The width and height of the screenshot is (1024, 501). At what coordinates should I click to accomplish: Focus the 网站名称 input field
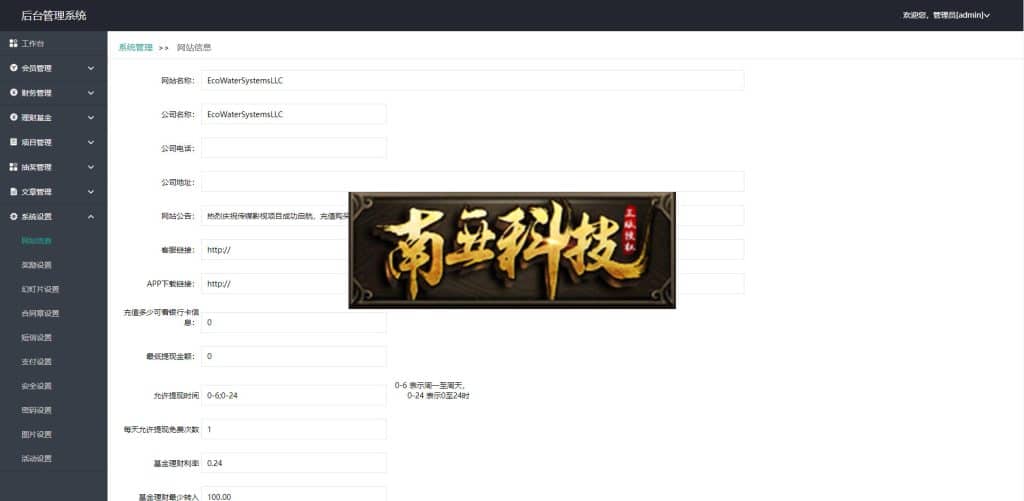(472, 80)
